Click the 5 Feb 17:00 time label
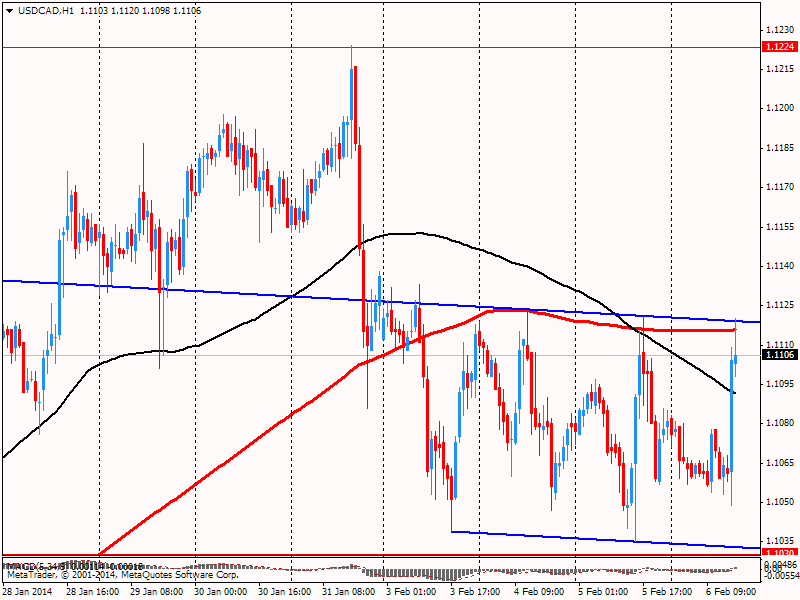Image resolution: width=800 pixels, height=600 pixels. [x=667, y=592]
